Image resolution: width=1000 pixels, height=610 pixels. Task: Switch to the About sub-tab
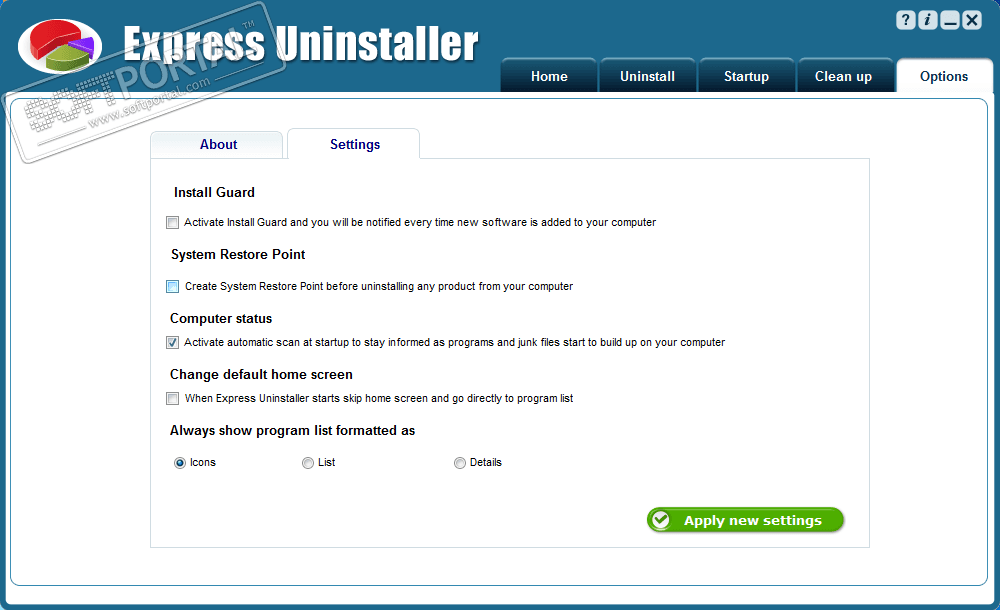click(218, 145)
